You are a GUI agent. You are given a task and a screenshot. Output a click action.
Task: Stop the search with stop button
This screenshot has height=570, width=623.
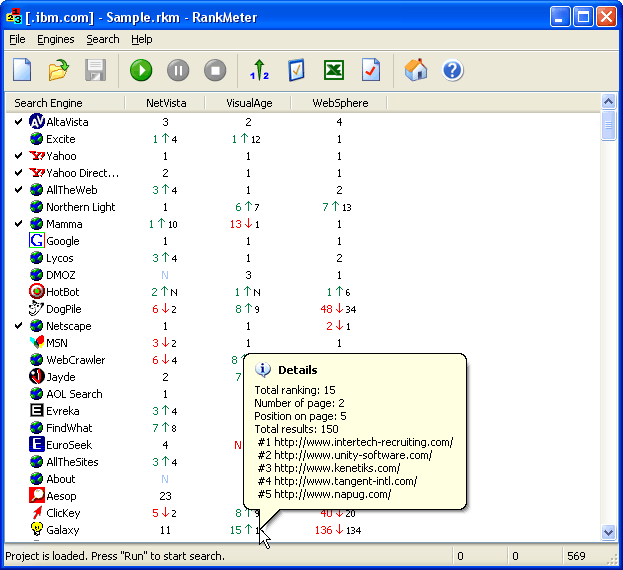tap(215, 70)
